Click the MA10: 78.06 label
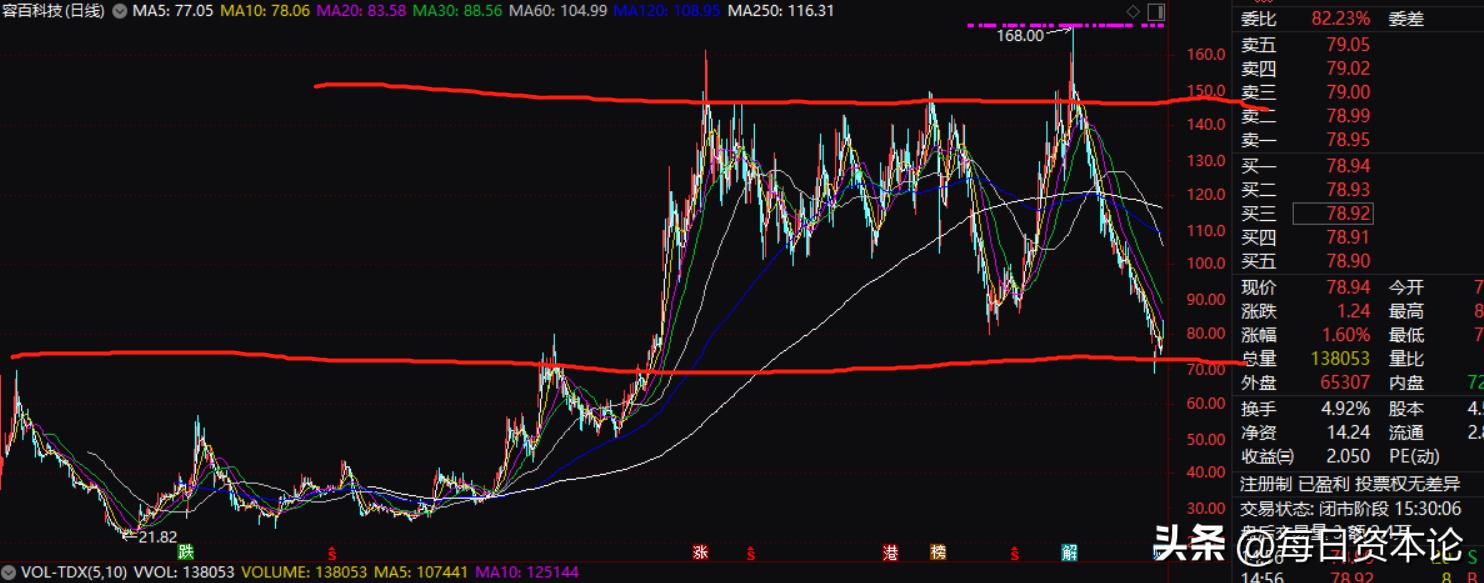Viewport: 1484px width, 583px height. (x=264, y=11)
